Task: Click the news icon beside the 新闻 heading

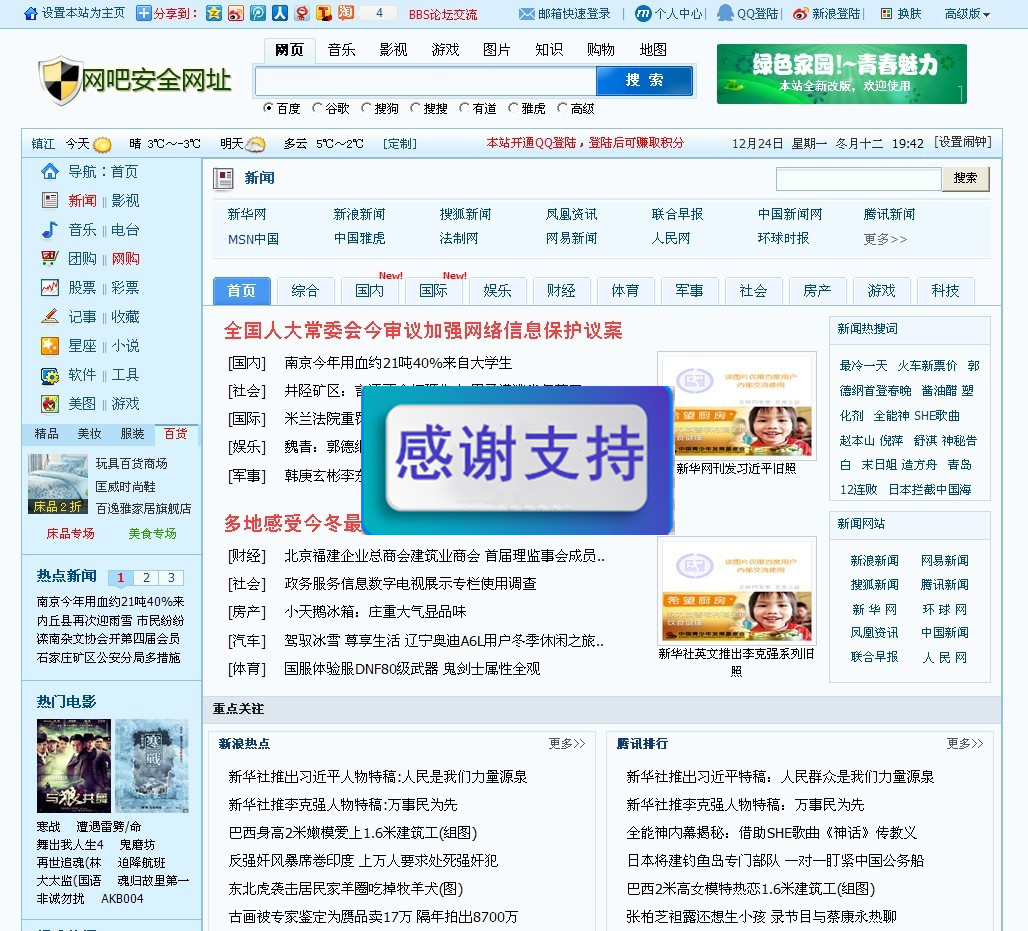Action: 224,178
